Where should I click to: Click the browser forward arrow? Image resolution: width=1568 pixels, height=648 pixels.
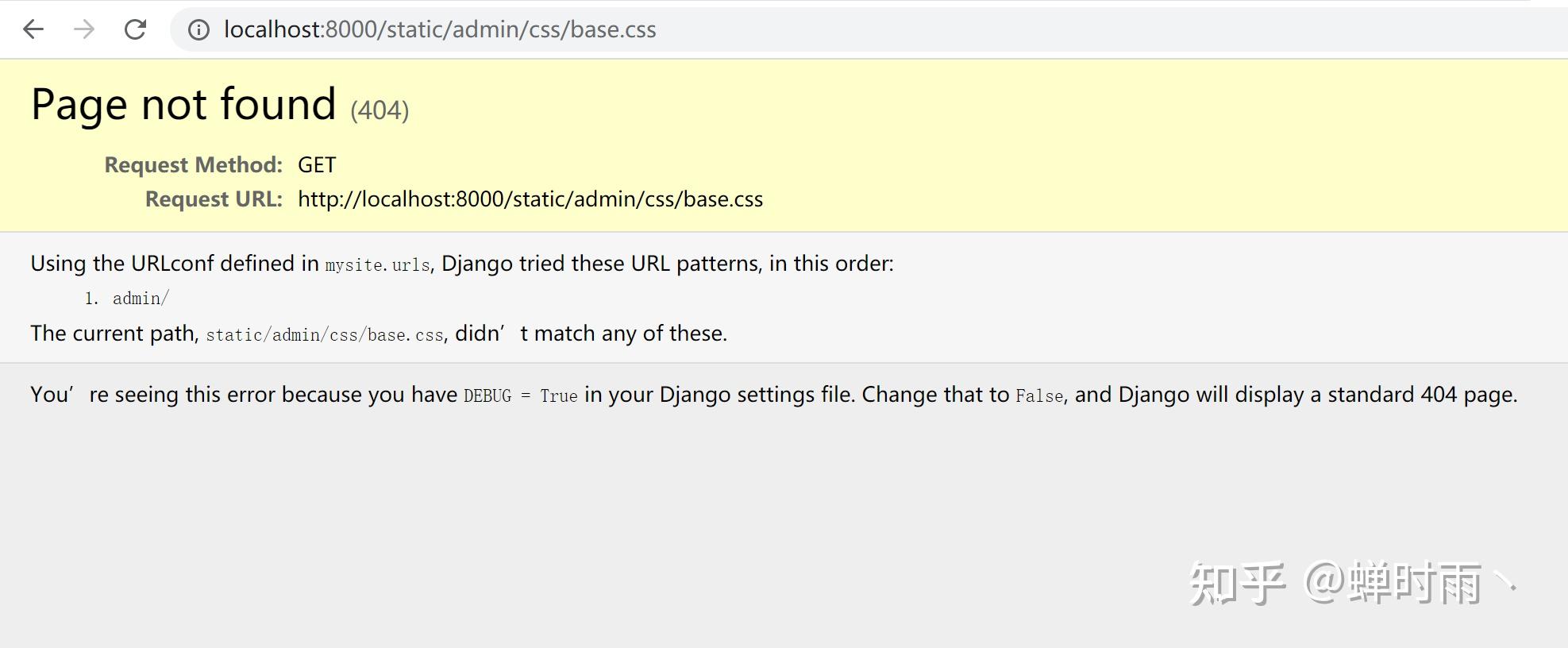tap(84, 30)
